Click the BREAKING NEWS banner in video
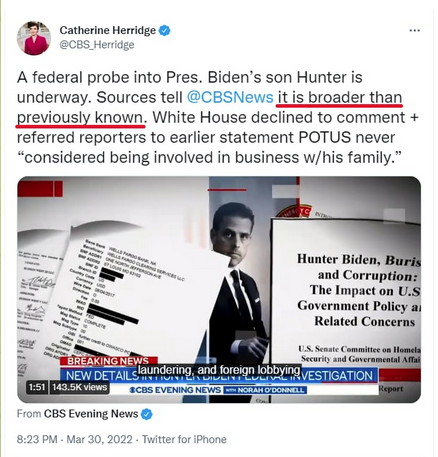 tap(108, 361)
